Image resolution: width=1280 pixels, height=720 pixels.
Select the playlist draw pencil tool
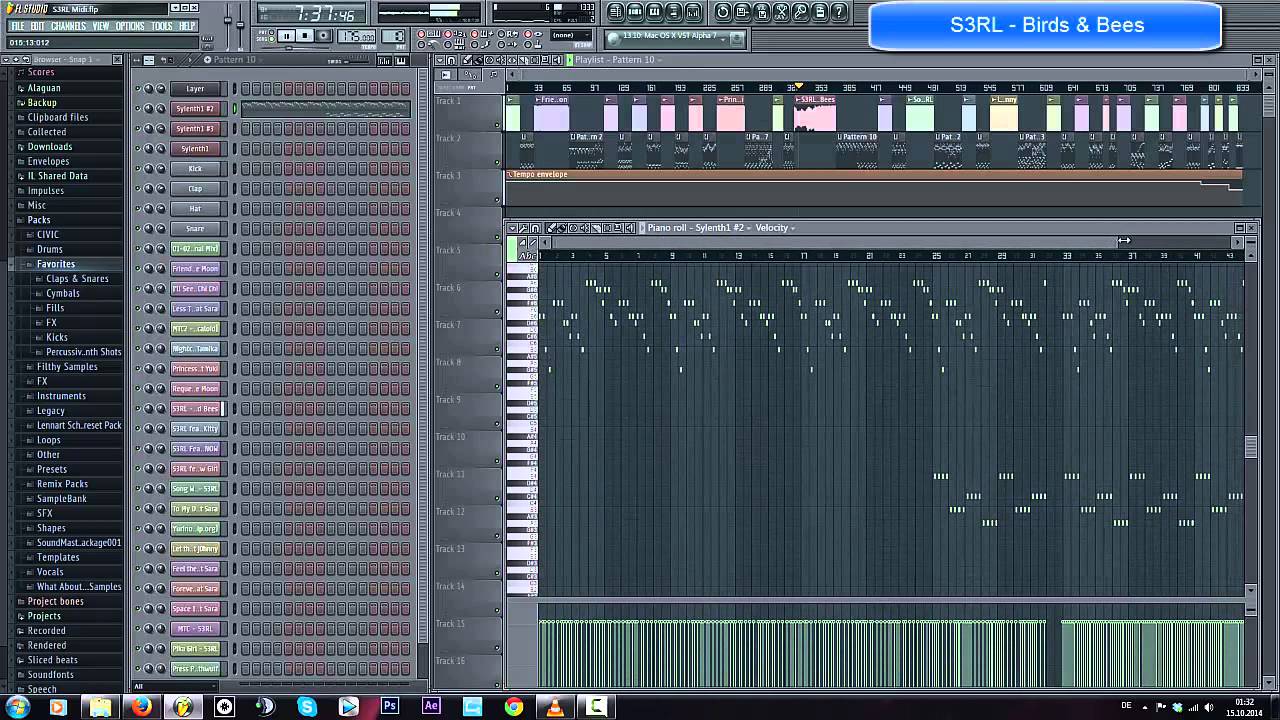[x=467, y=60]
